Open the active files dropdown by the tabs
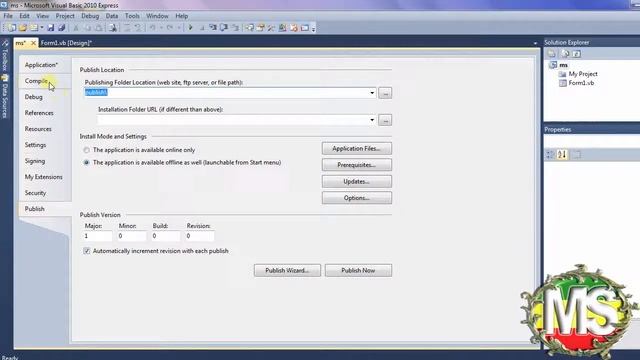 click(x=535, y=43)
